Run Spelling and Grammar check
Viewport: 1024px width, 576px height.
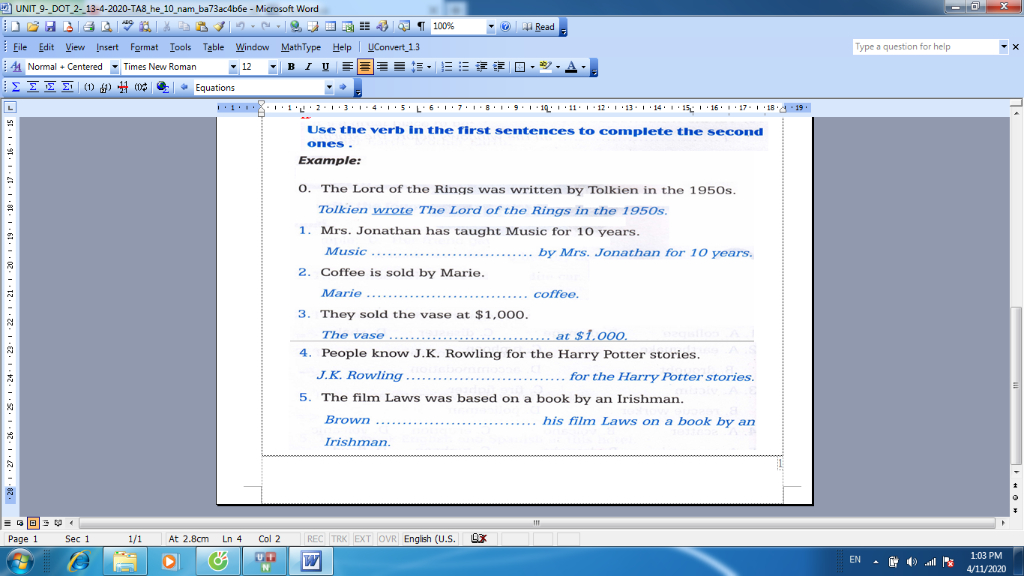pyautogui.click(x=127, y=27)
